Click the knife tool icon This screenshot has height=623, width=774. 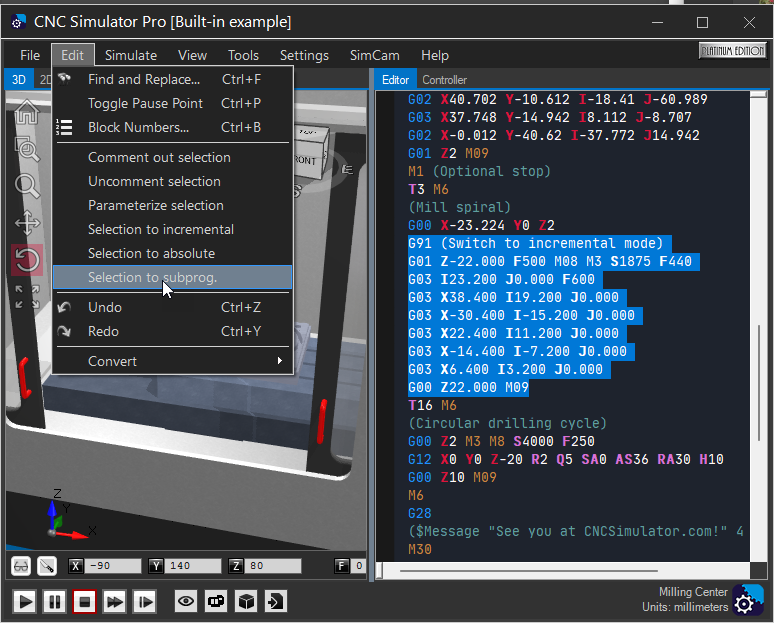coord(47,566)
